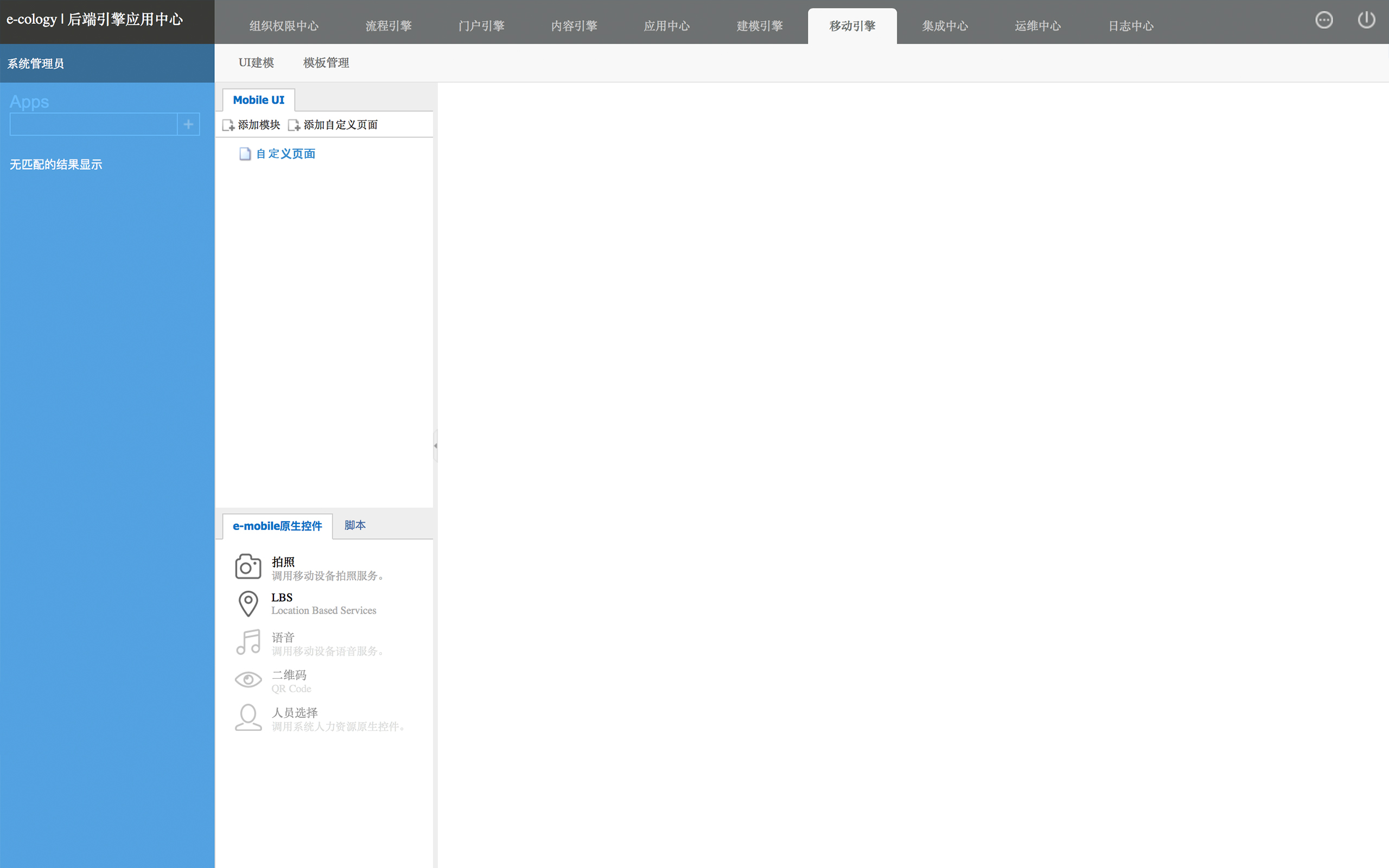Image resolution: width=1389 pixels, height=868 pixels.
Task: Click the 二维码 control title
Action: point(289,674)
